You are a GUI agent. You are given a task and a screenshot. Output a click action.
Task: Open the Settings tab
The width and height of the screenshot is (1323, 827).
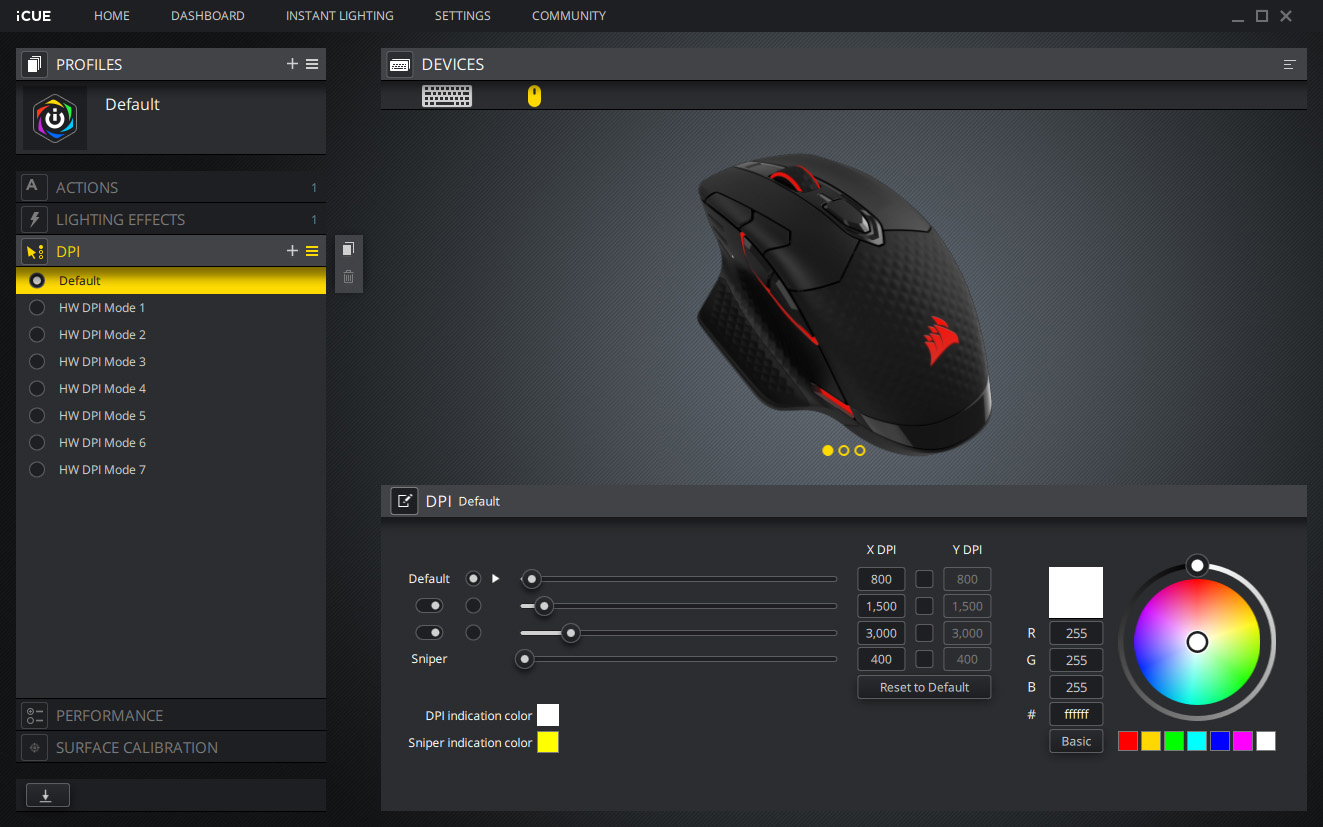coord(463,16)
